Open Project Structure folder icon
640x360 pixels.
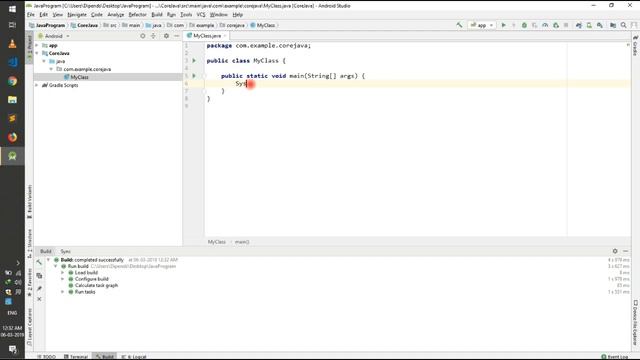[x=613, y=25]
